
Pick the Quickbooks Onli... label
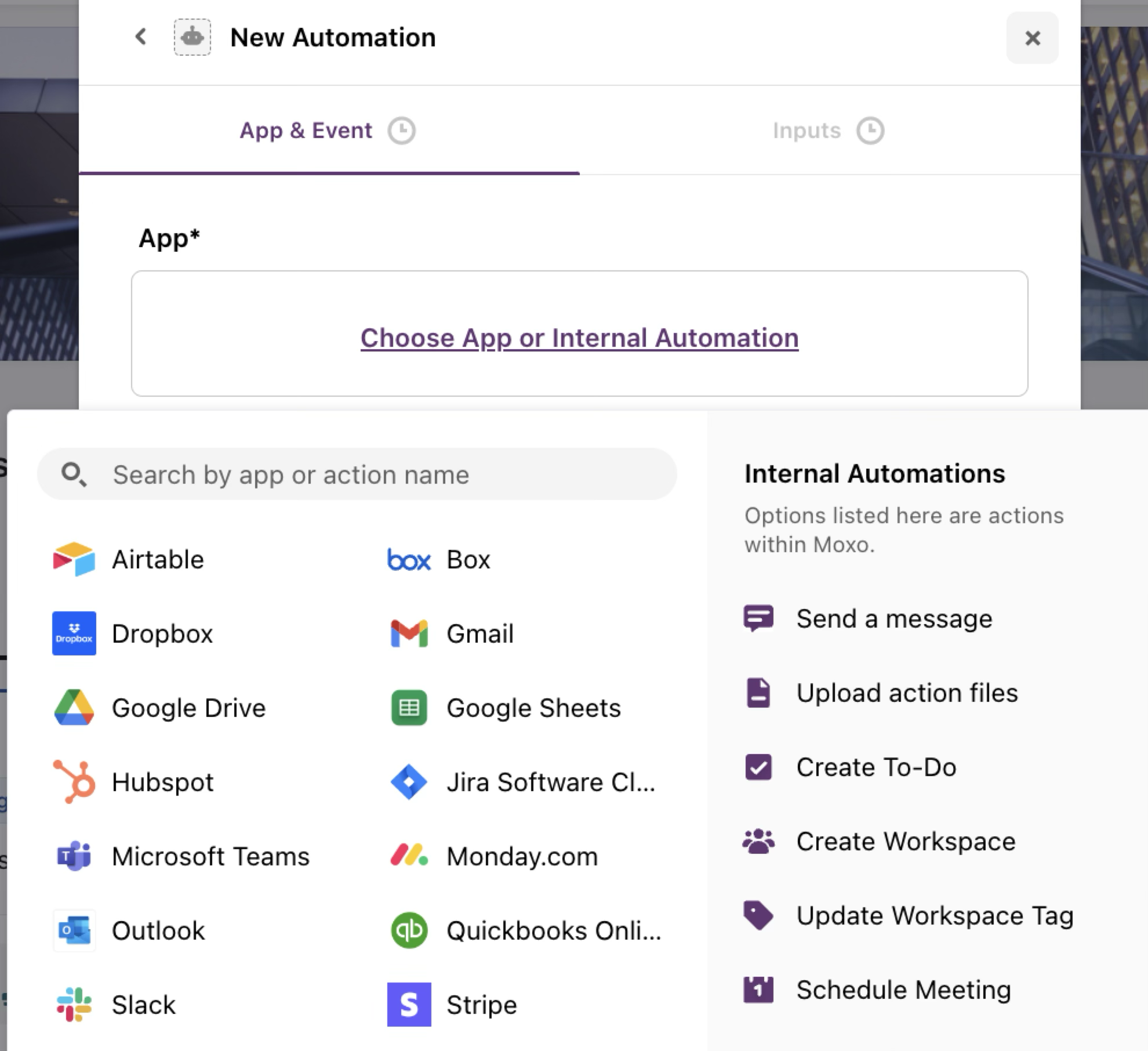point(554,931)
